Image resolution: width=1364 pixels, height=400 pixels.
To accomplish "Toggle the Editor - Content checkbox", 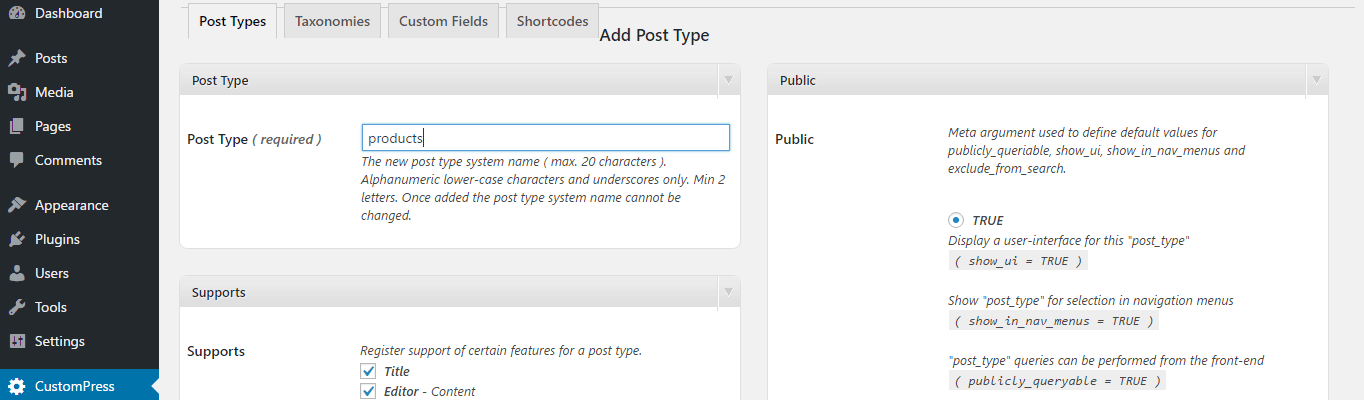I will point(369,391).
